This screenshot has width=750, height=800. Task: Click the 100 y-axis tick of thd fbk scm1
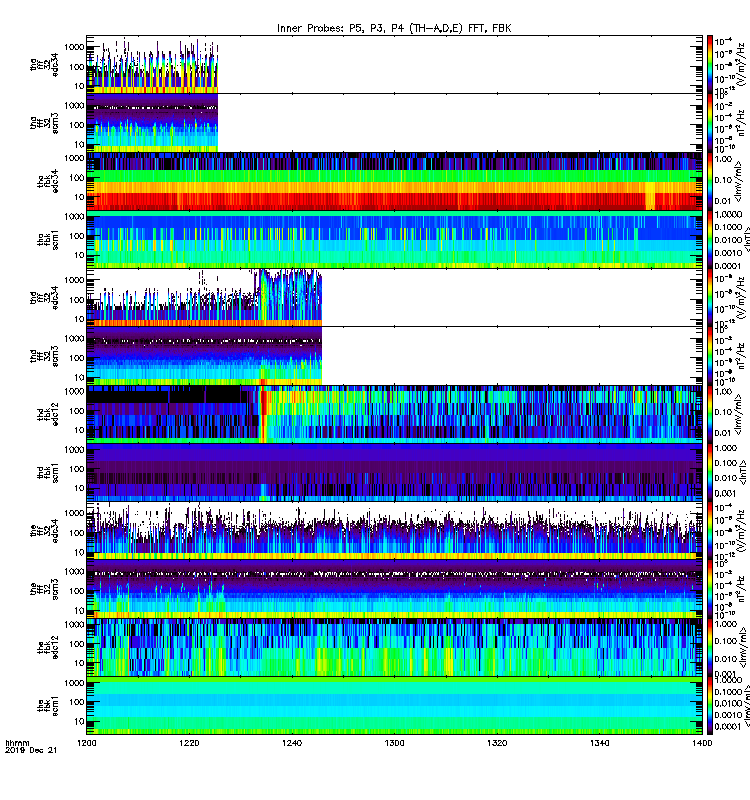point(77,469)
